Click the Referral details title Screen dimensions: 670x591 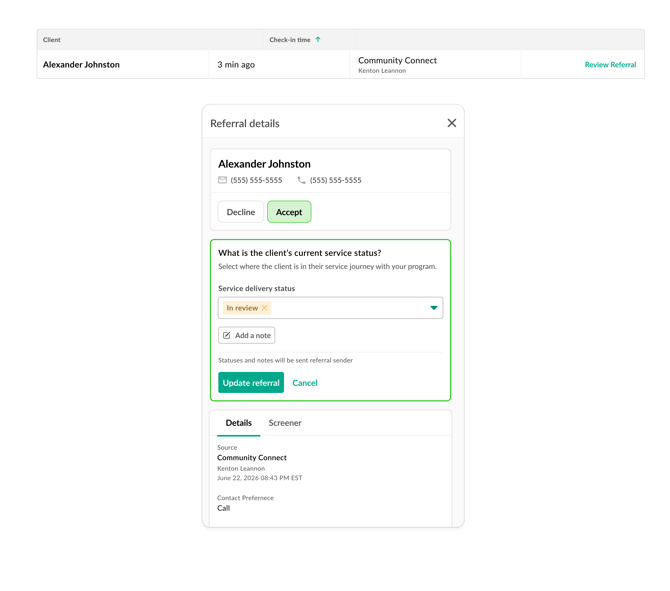(x=245, y=123)
